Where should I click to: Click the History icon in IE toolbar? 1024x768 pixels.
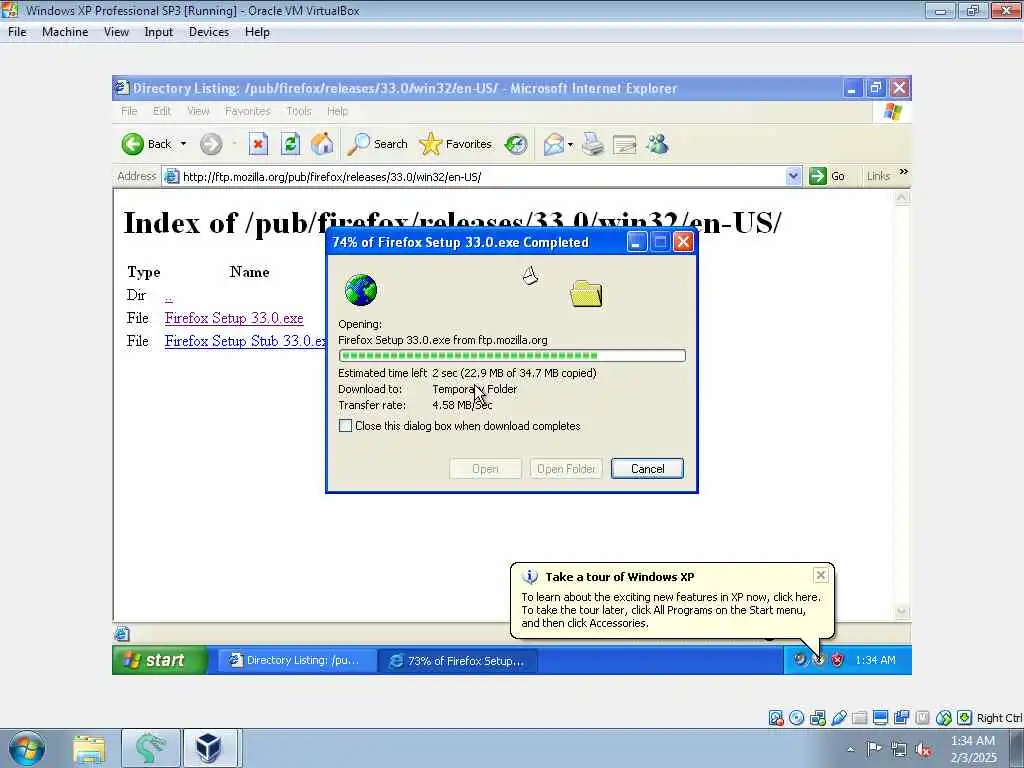(x=516, y=144)
